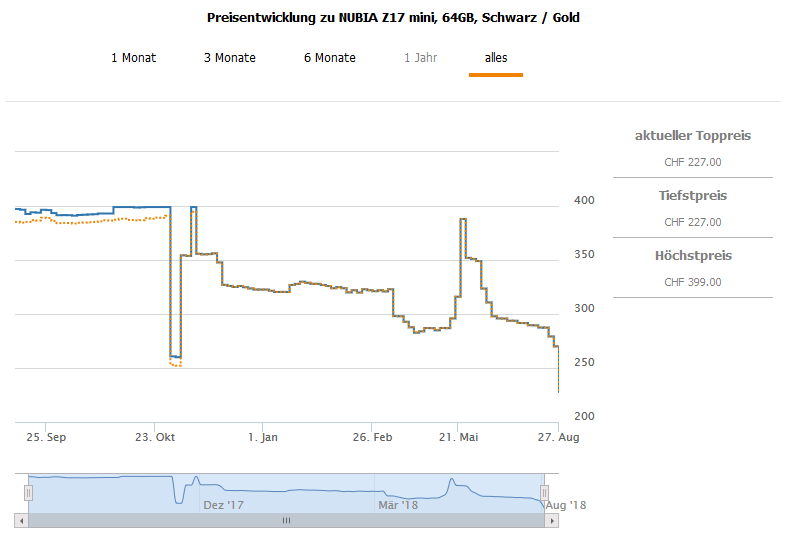Click the aktueller Toppreis heading

click(x=692, y=136)
